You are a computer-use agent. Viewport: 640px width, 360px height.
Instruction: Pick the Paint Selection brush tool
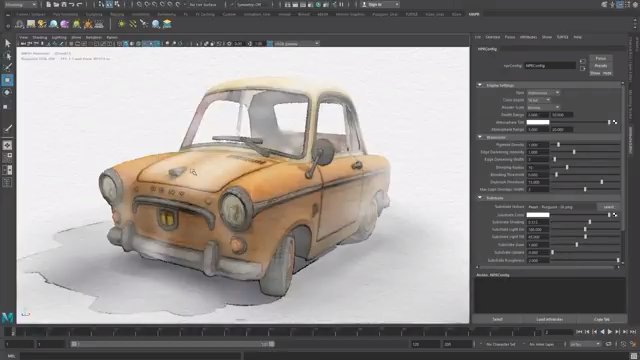point(7,68)
